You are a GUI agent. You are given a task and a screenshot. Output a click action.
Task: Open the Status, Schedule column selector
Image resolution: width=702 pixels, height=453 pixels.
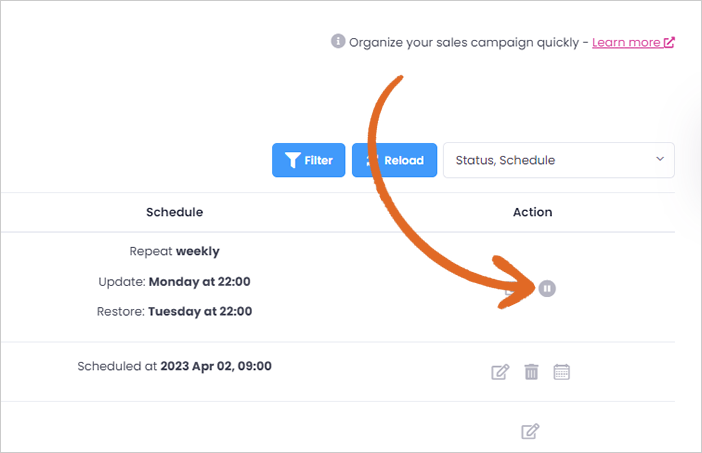pyautogui.click(x=559, y=160)
